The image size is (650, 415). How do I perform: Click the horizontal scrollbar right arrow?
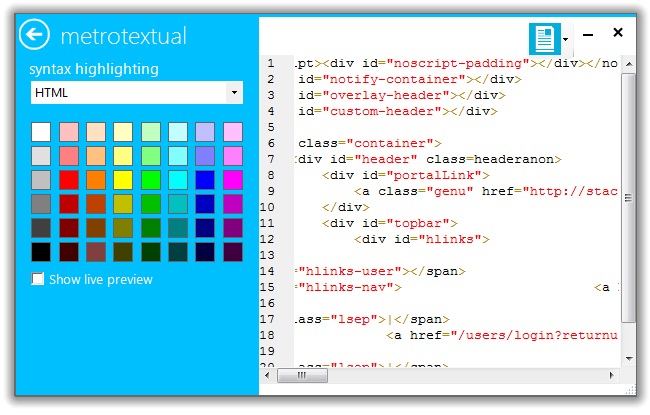click(612, 377)
